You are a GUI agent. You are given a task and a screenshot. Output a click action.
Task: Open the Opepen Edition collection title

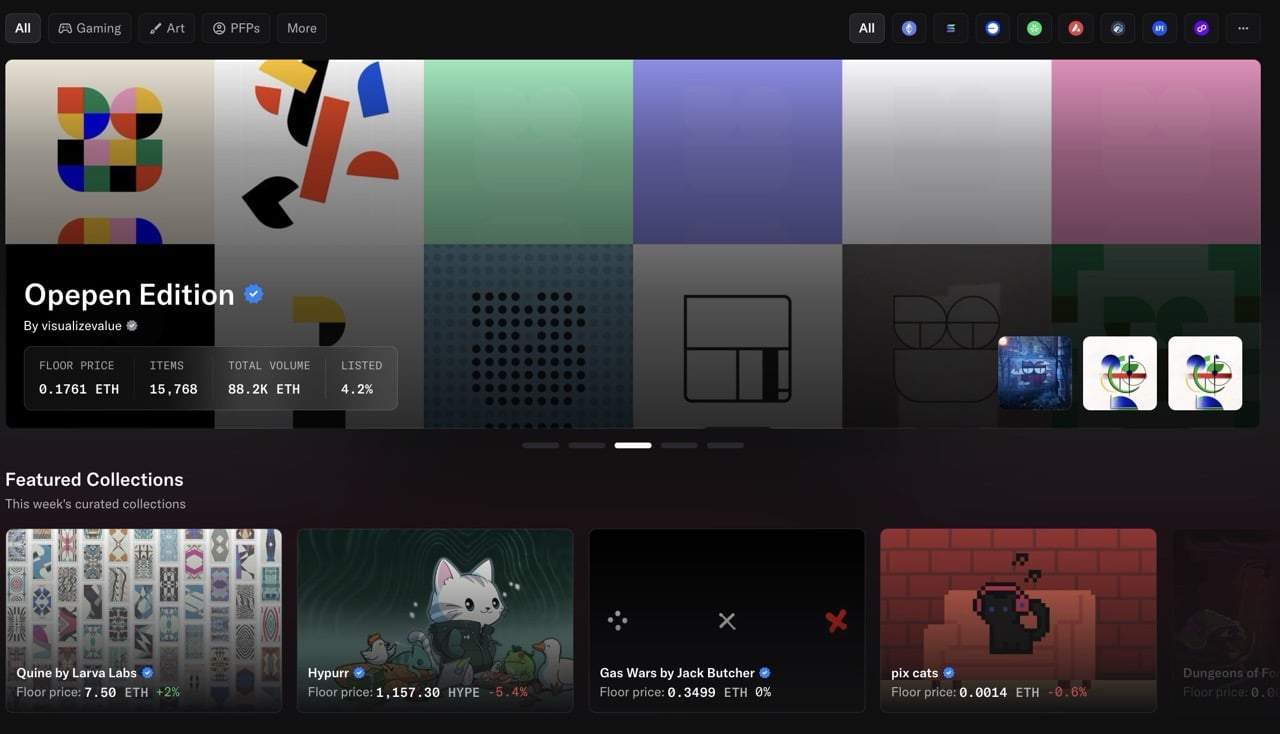click(129, 294)
